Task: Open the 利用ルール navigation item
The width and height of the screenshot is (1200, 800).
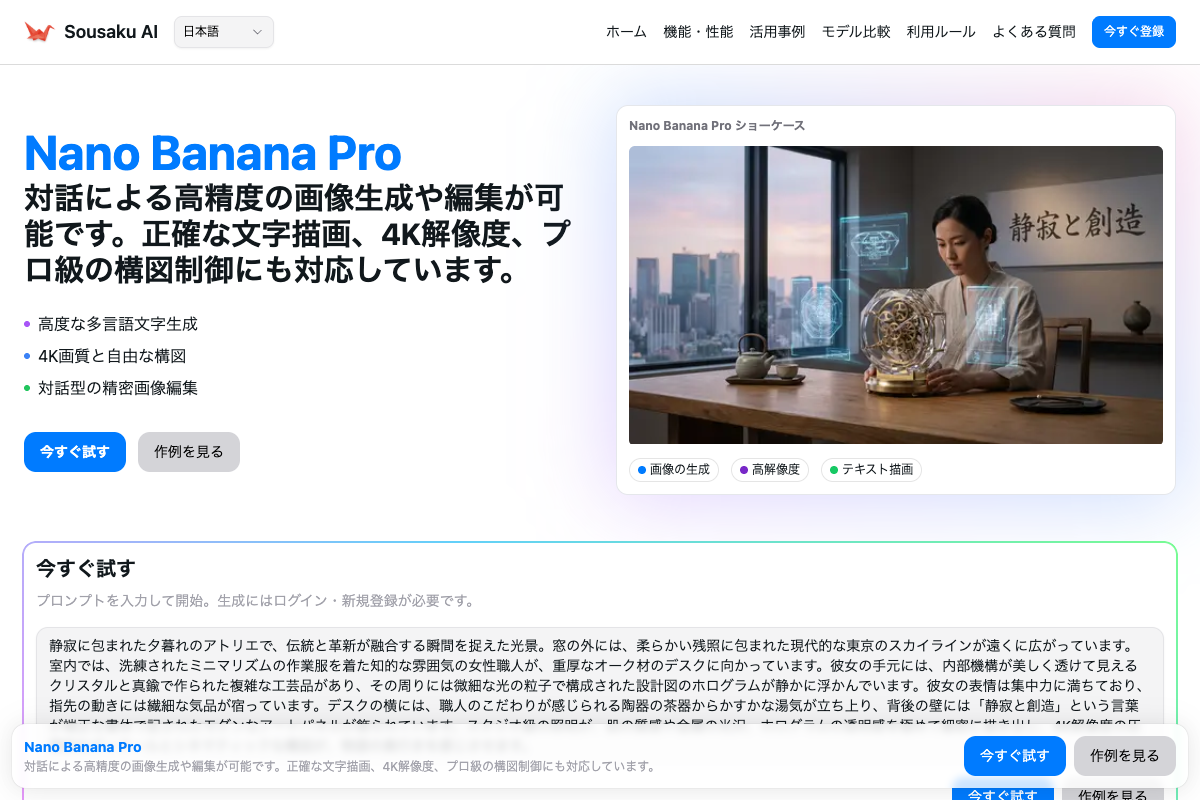Action: tap(941, 32)
